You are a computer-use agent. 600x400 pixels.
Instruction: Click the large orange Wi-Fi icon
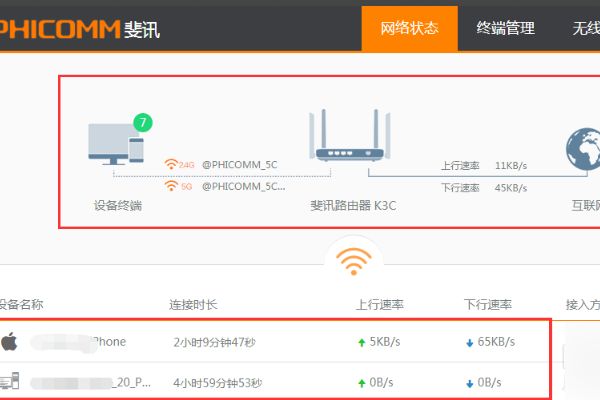[350, 260]
